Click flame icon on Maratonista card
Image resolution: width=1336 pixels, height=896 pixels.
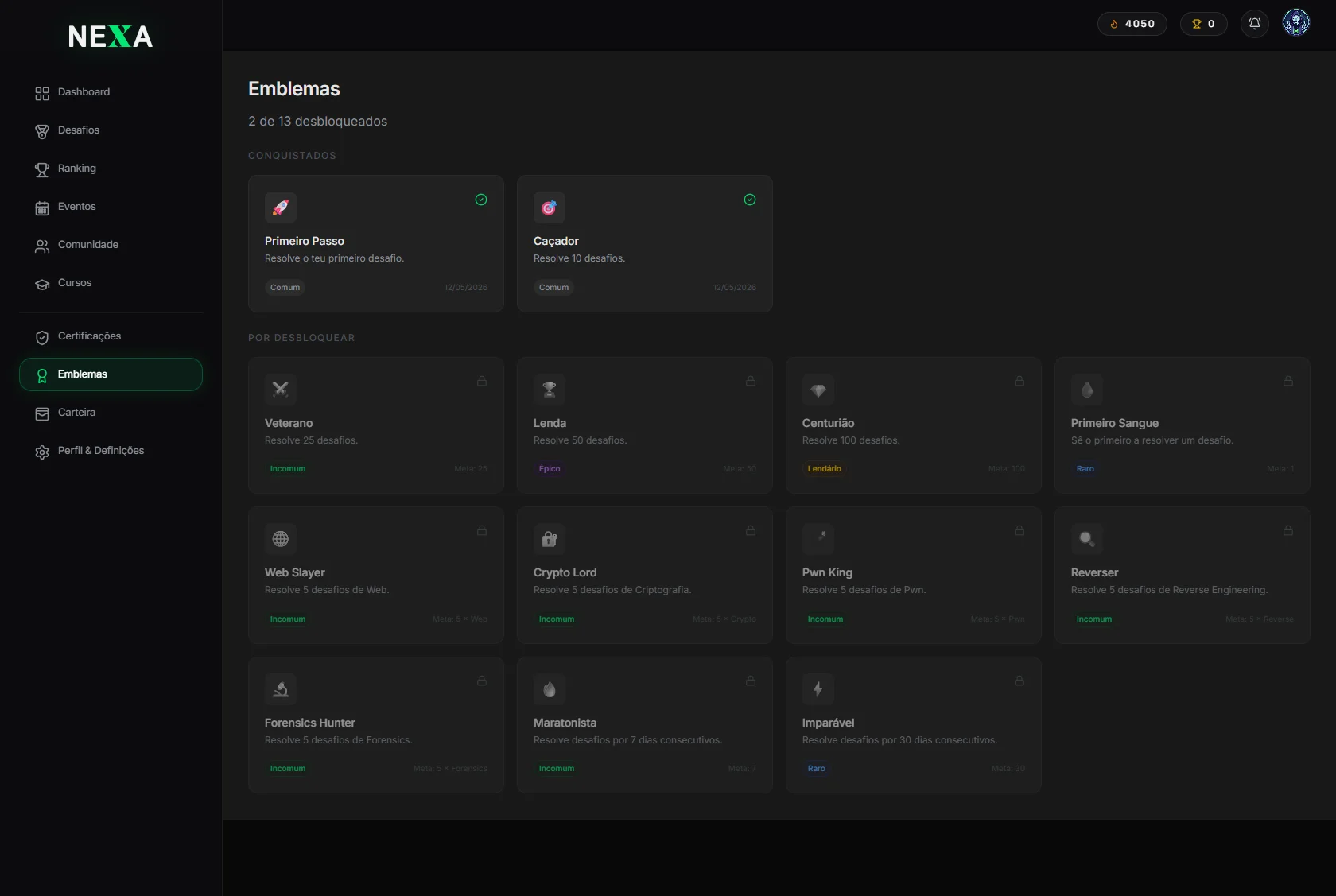[550, 689]
